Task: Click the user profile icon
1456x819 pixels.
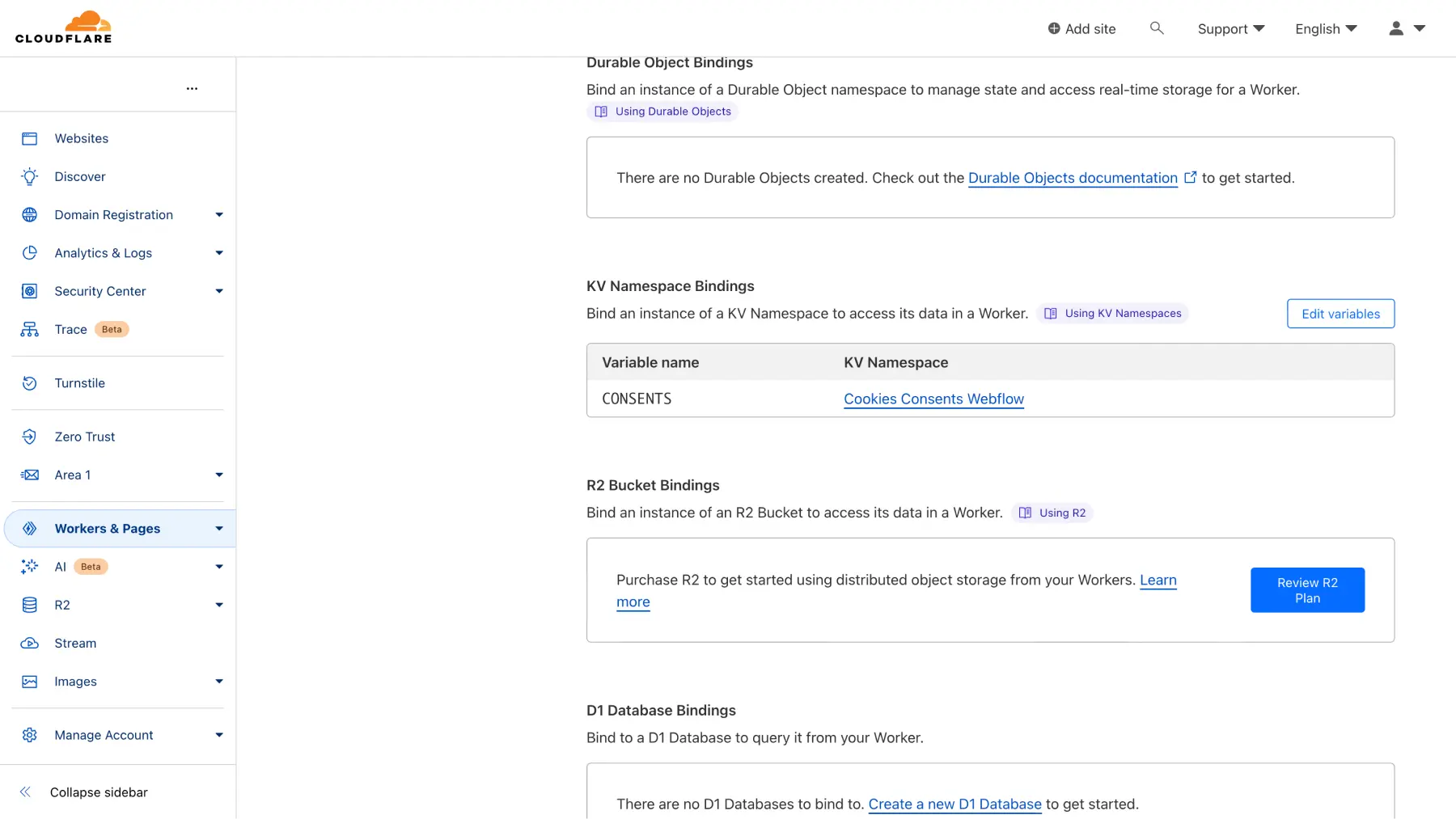Action: (1396, 28)
